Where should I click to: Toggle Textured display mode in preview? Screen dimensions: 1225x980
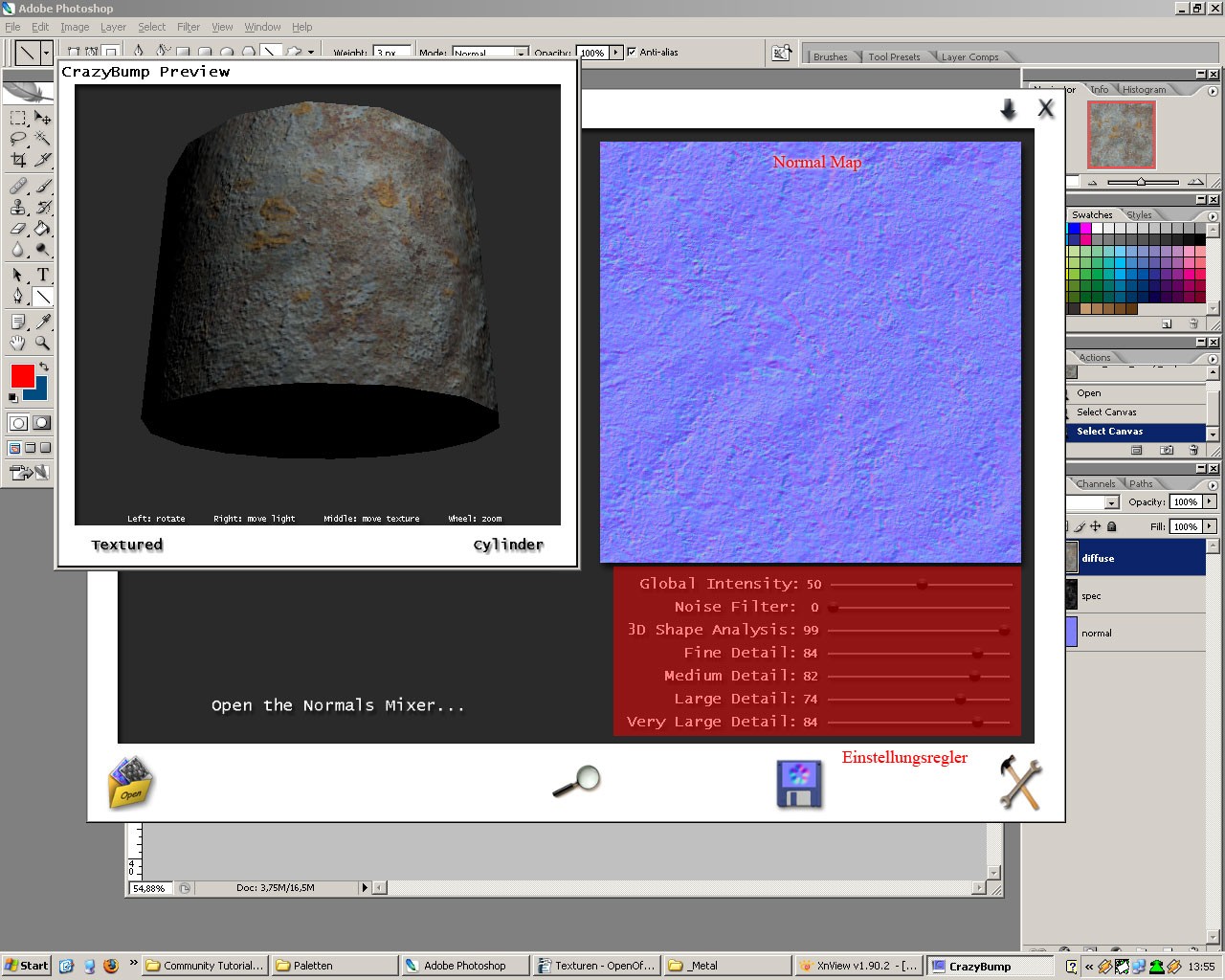coord(127,545)
